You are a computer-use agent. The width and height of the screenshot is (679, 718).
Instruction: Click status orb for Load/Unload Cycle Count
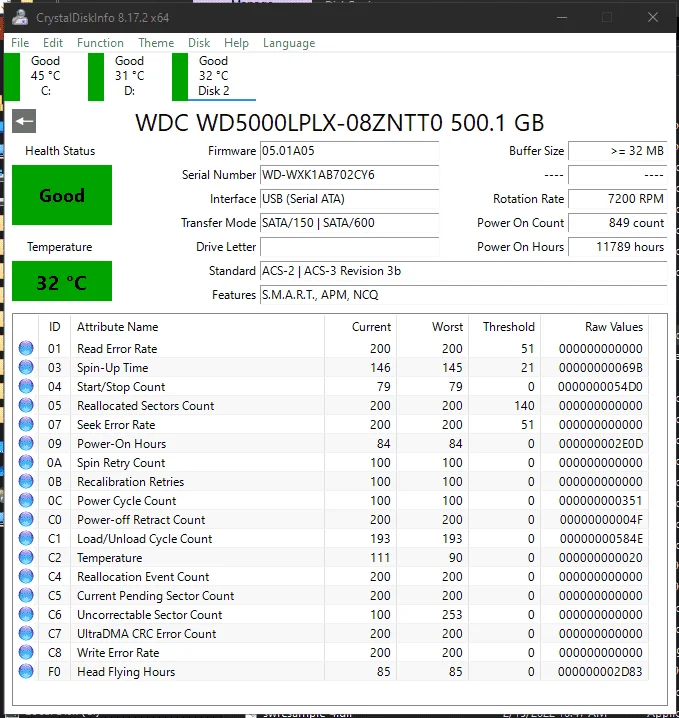[26, 538]
